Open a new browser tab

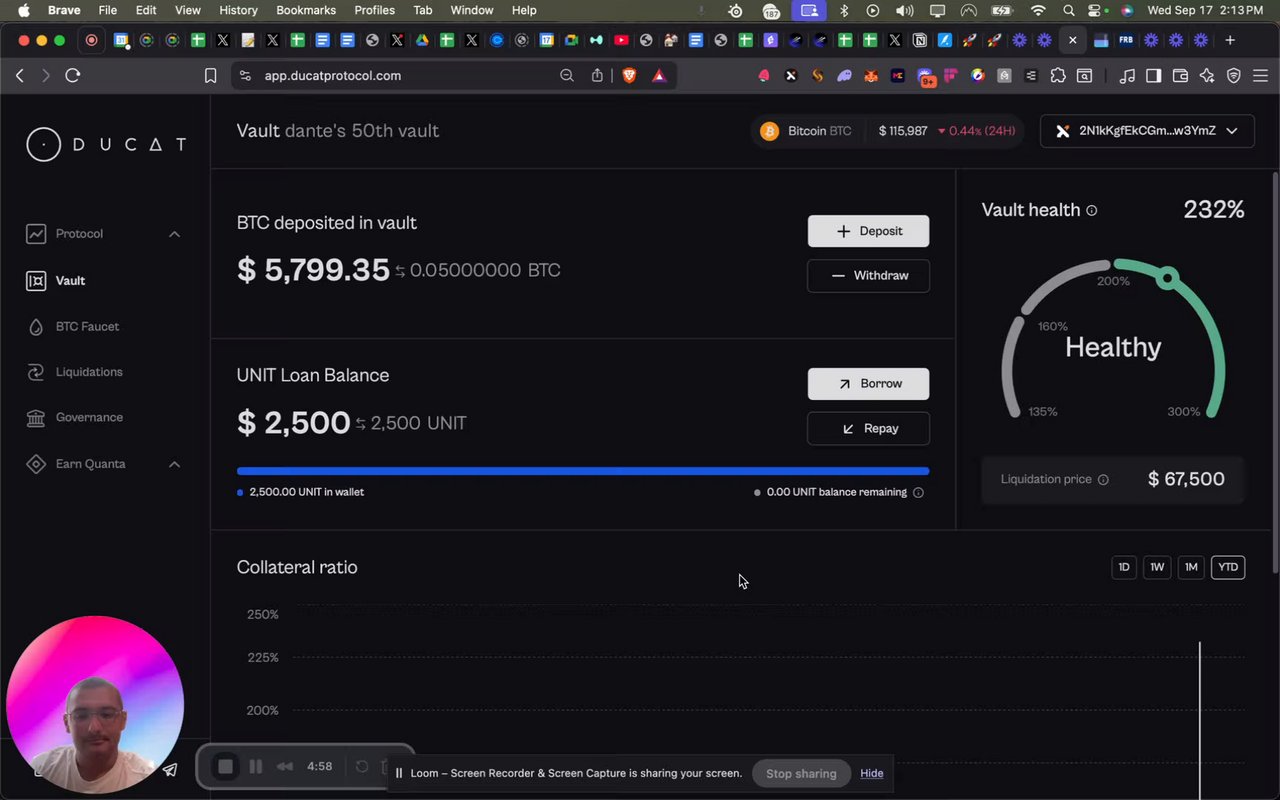pyautogui.click(x=1230, y=40)
